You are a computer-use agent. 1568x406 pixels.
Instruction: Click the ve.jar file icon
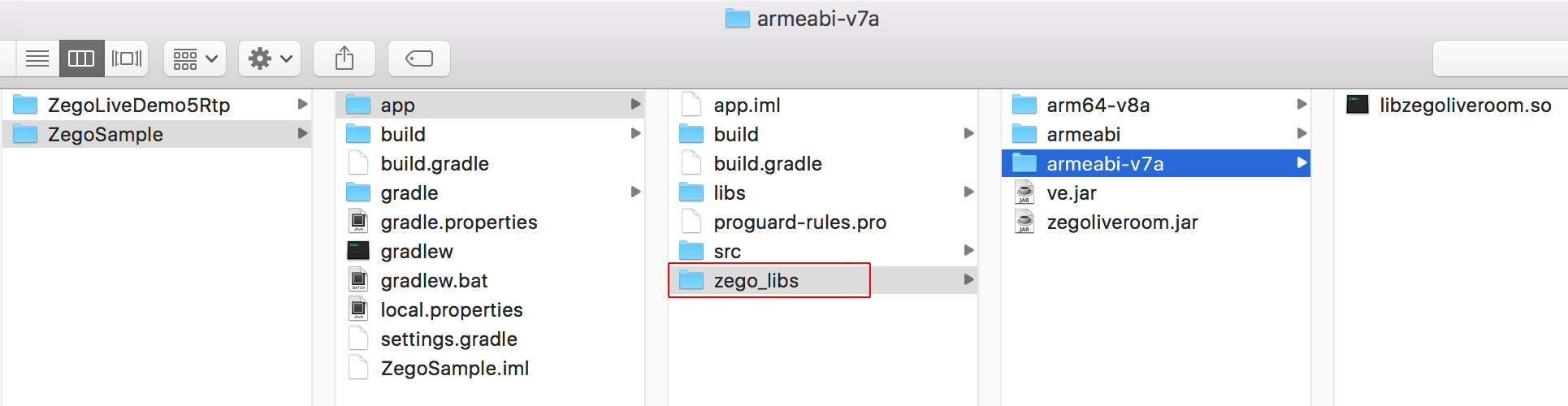click(1024, 192)
